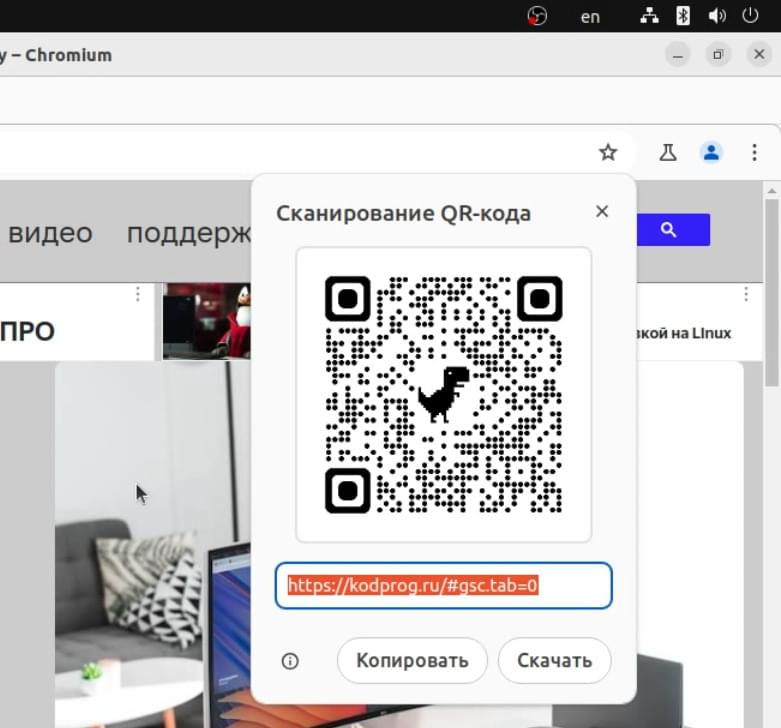781x728 pixels.
Task: Click the OBS recording tray icon
Action: (537, 16)
